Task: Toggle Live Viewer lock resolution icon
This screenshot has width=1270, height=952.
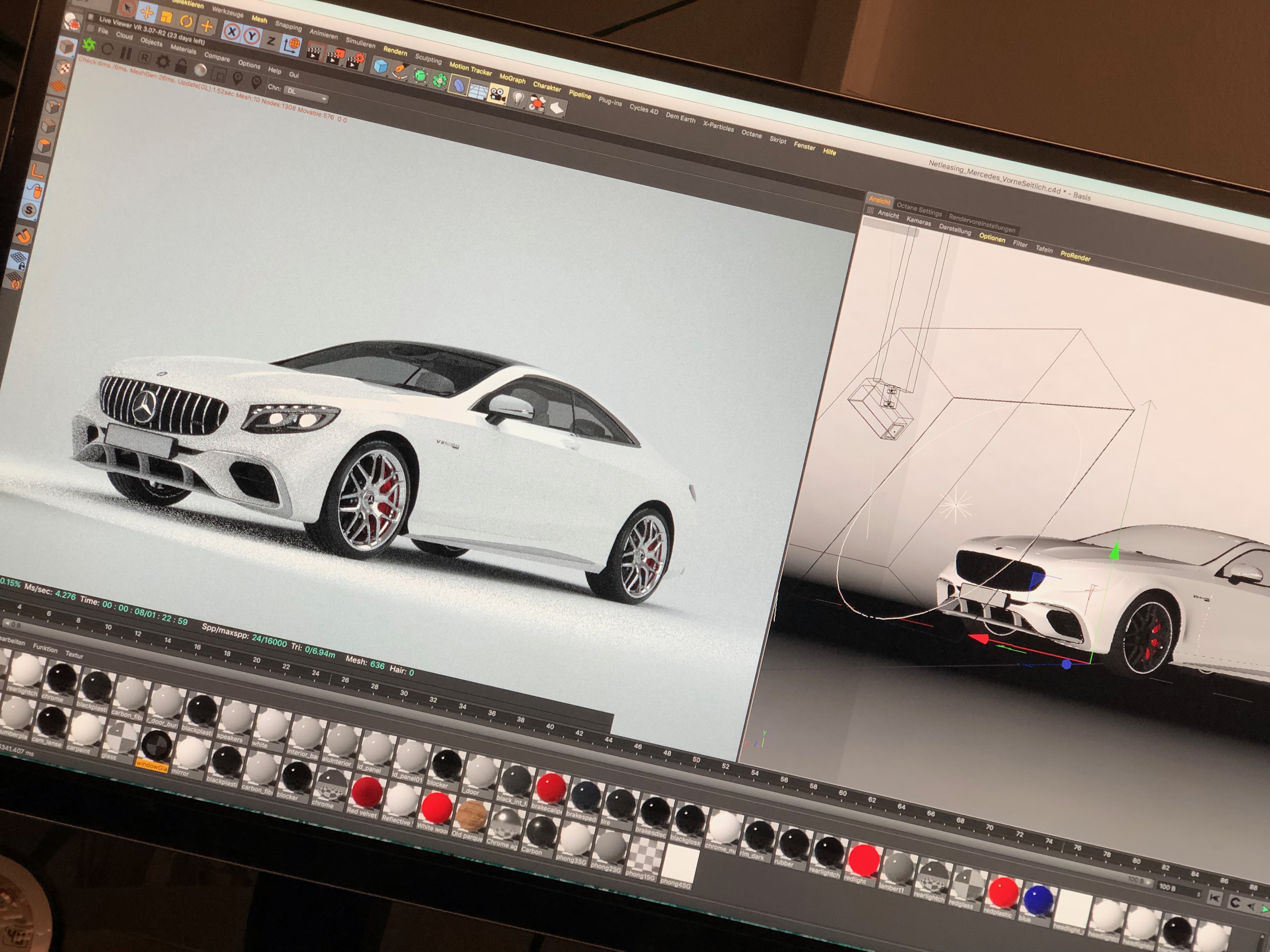Action: (181, 65)
